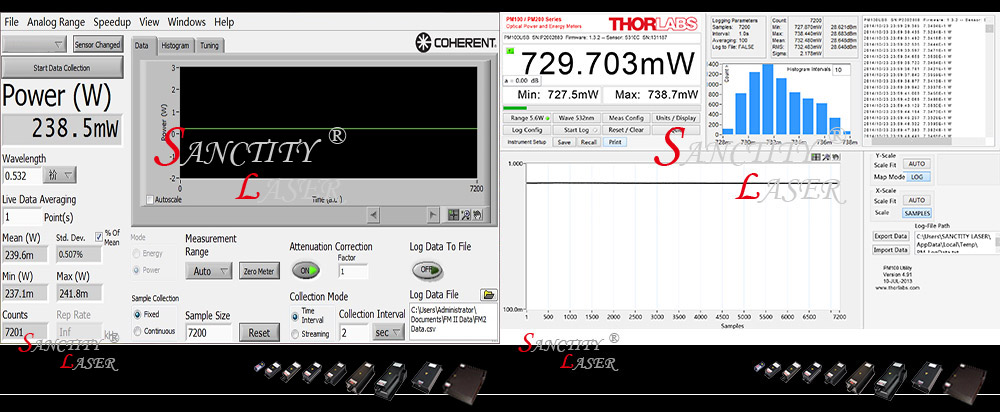Screen dimensions: 1000x412
Task: Select Streaming collection mode
Action: click(x=295, y=334)
